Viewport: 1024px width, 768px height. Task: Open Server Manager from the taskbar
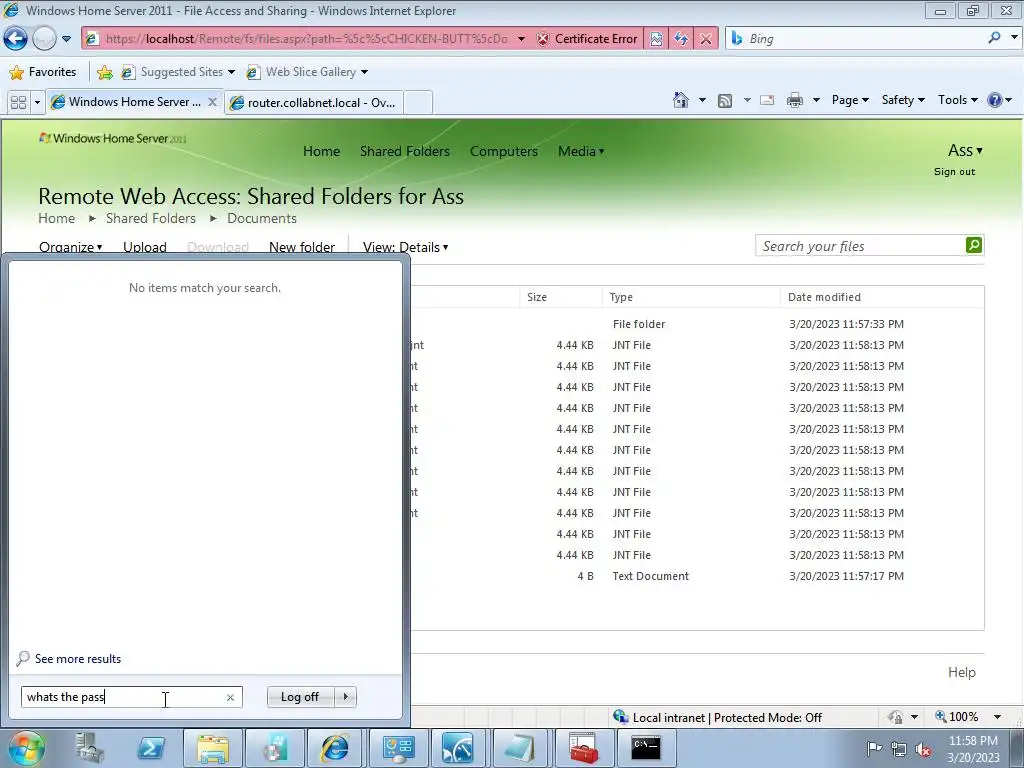[89, 748]
